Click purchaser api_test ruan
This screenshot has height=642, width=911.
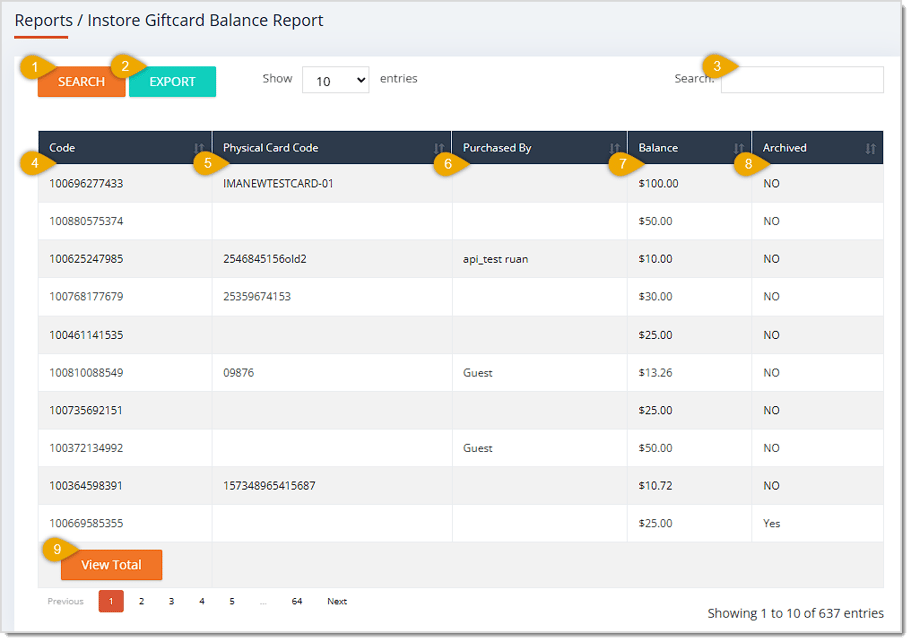pos(496,259)
